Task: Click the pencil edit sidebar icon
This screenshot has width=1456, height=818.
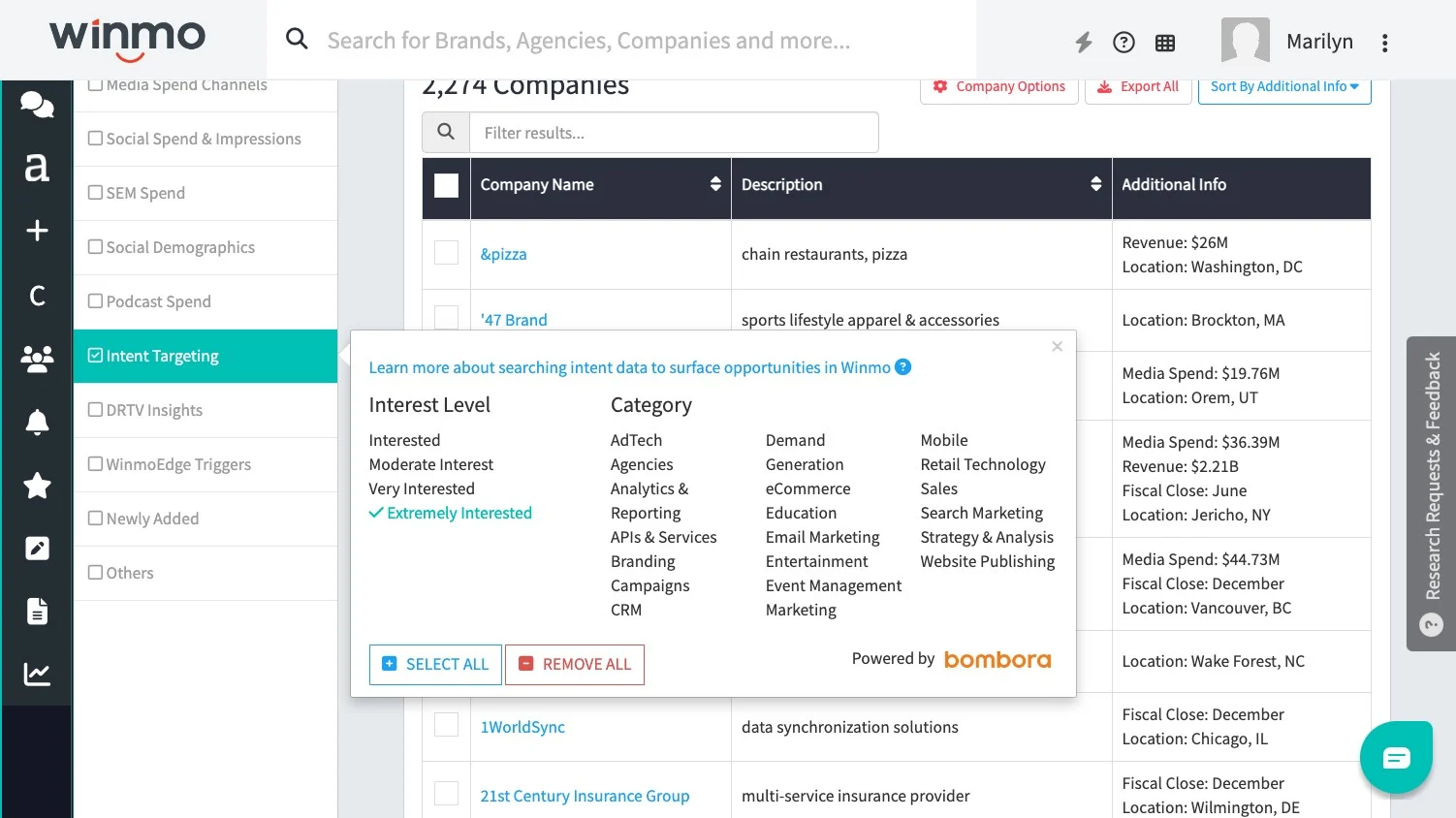Action: coord(37,549)
